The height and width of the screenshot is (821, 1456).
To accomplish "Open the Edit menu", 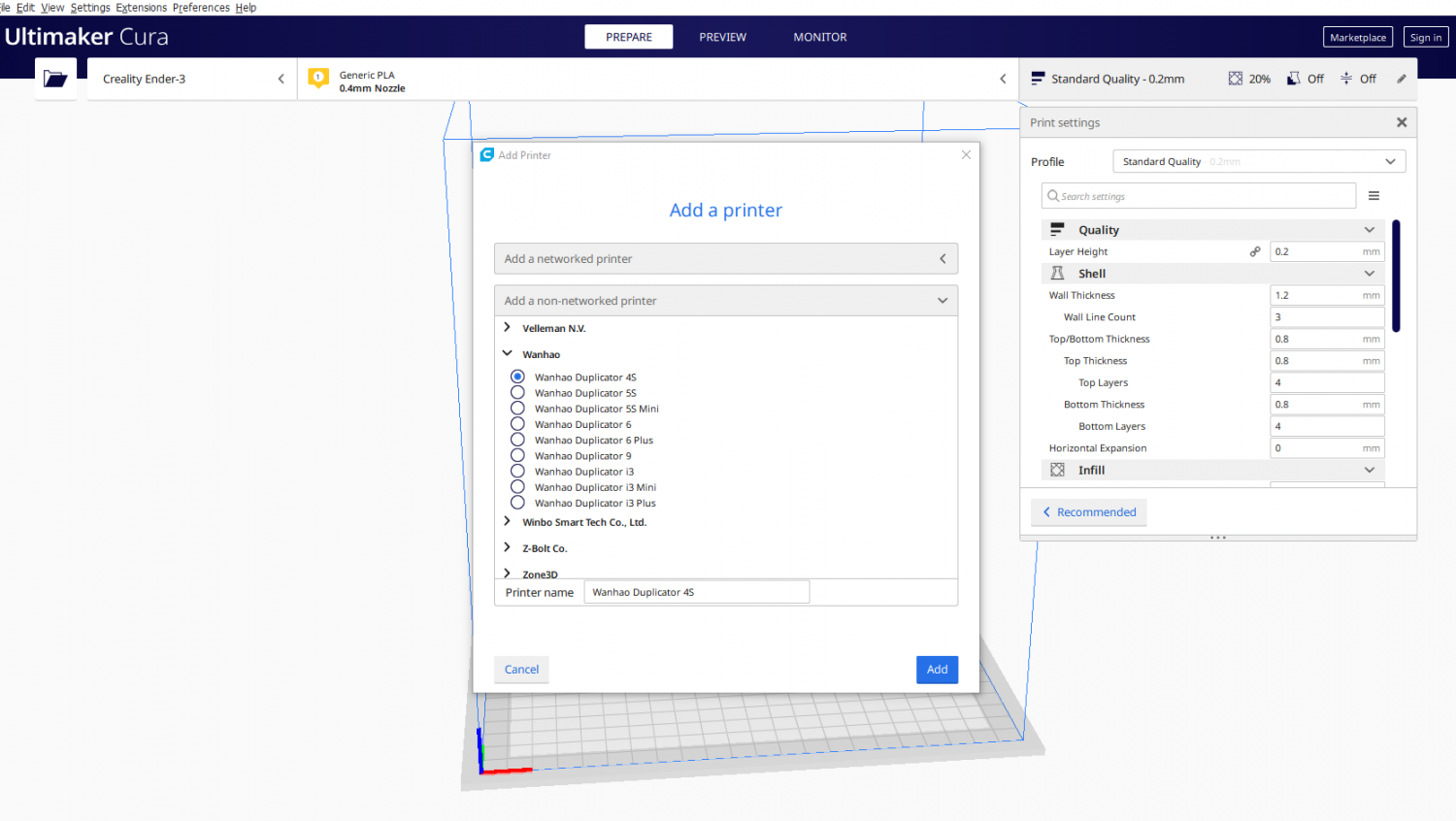I will point(25,8).
